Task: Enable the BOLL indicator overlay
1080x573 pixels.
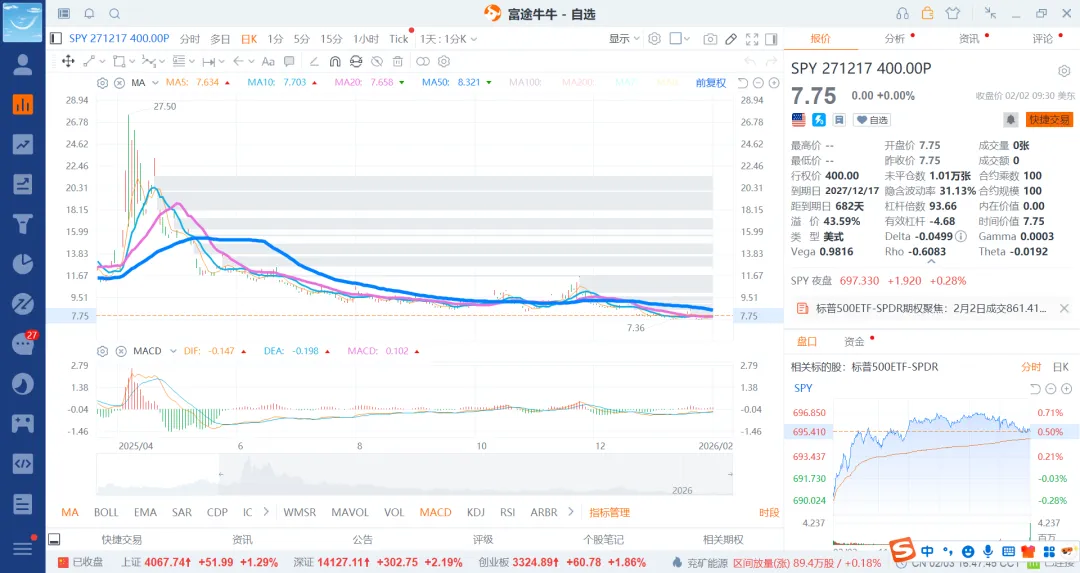Action: 106,512
